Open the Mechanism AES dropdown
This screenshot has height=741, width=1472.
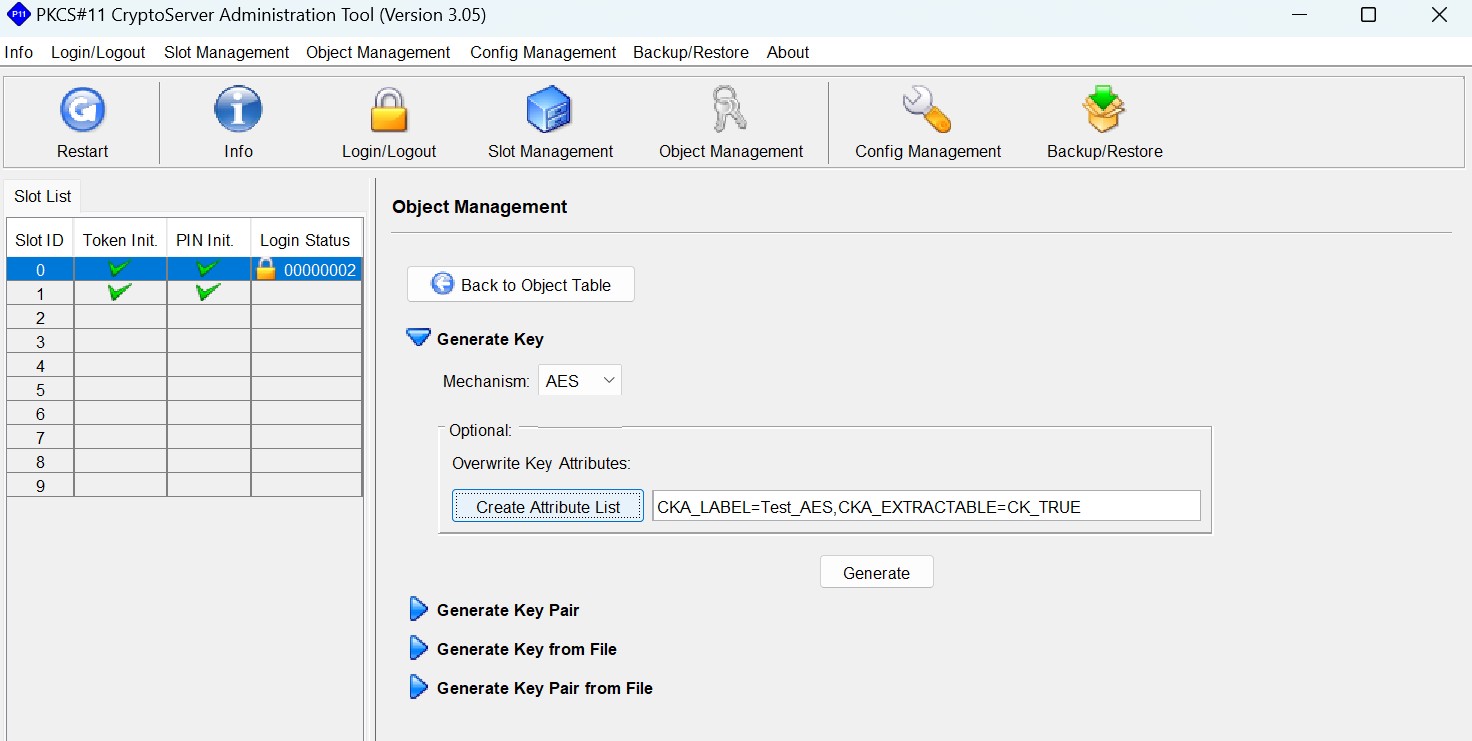[x=580, y=381]
